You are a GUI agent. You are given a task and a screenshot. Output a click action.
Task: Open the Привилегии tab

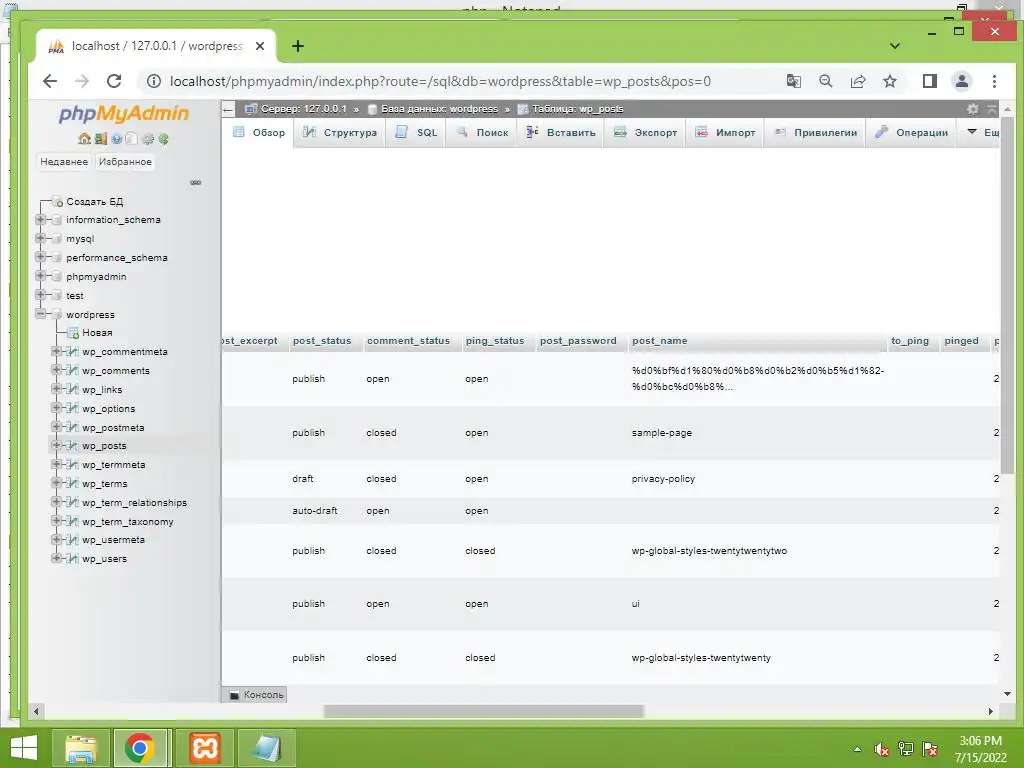tap(815, 133)
